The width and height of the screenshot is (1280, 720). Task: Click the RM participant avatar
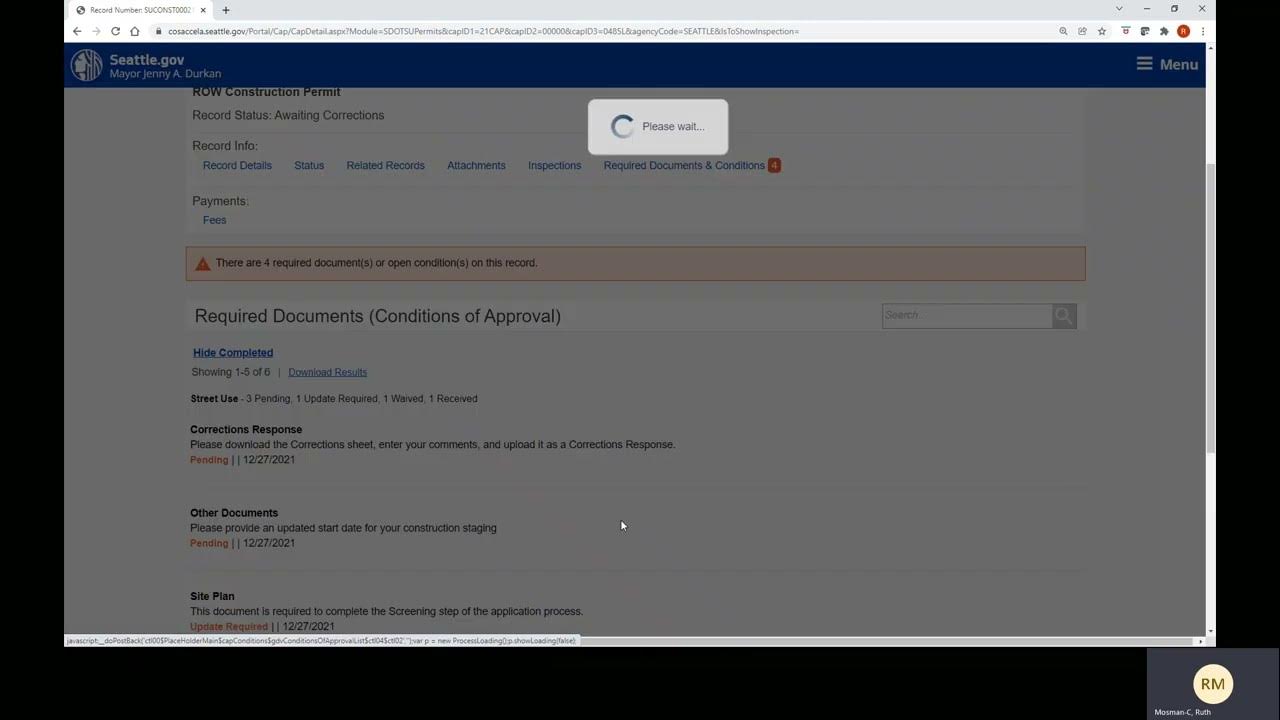tap(1213, 684)
